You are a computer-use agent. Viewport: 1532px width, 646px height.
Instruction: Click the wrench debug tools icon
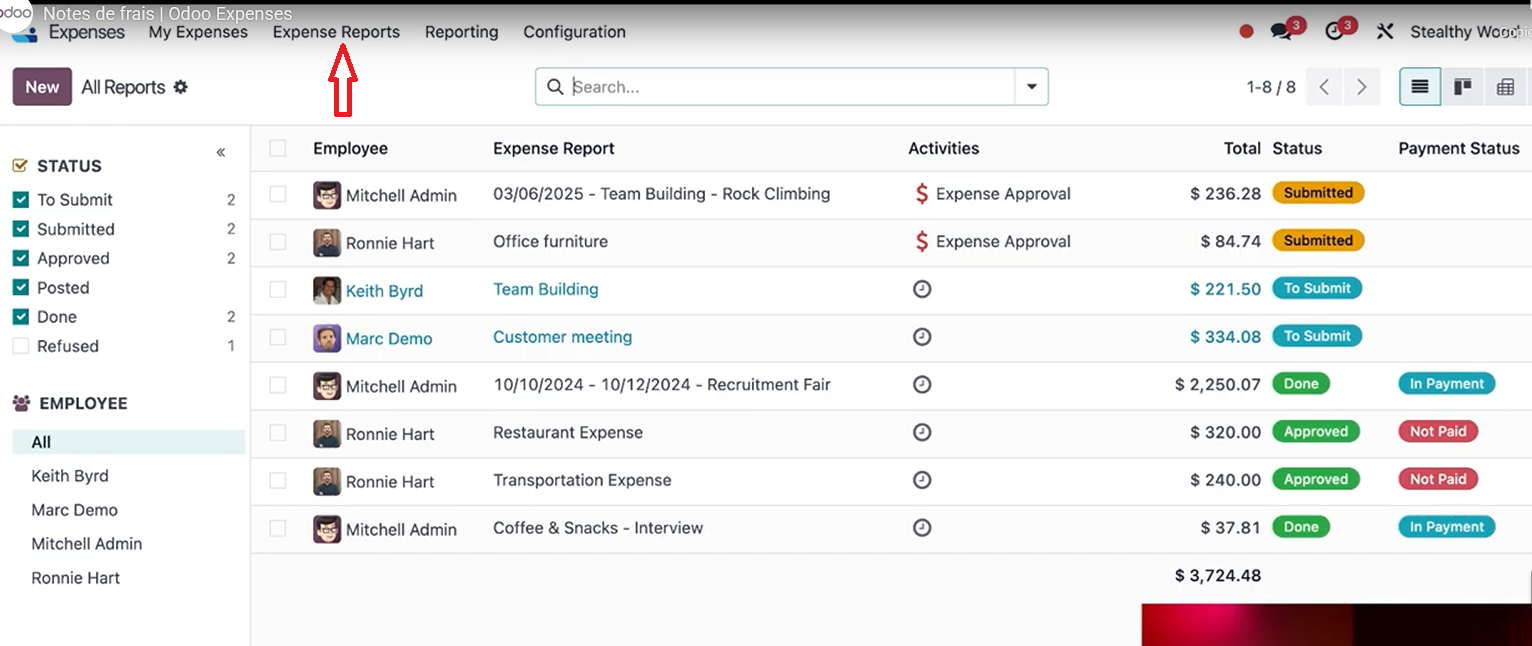coord(1385,32)
